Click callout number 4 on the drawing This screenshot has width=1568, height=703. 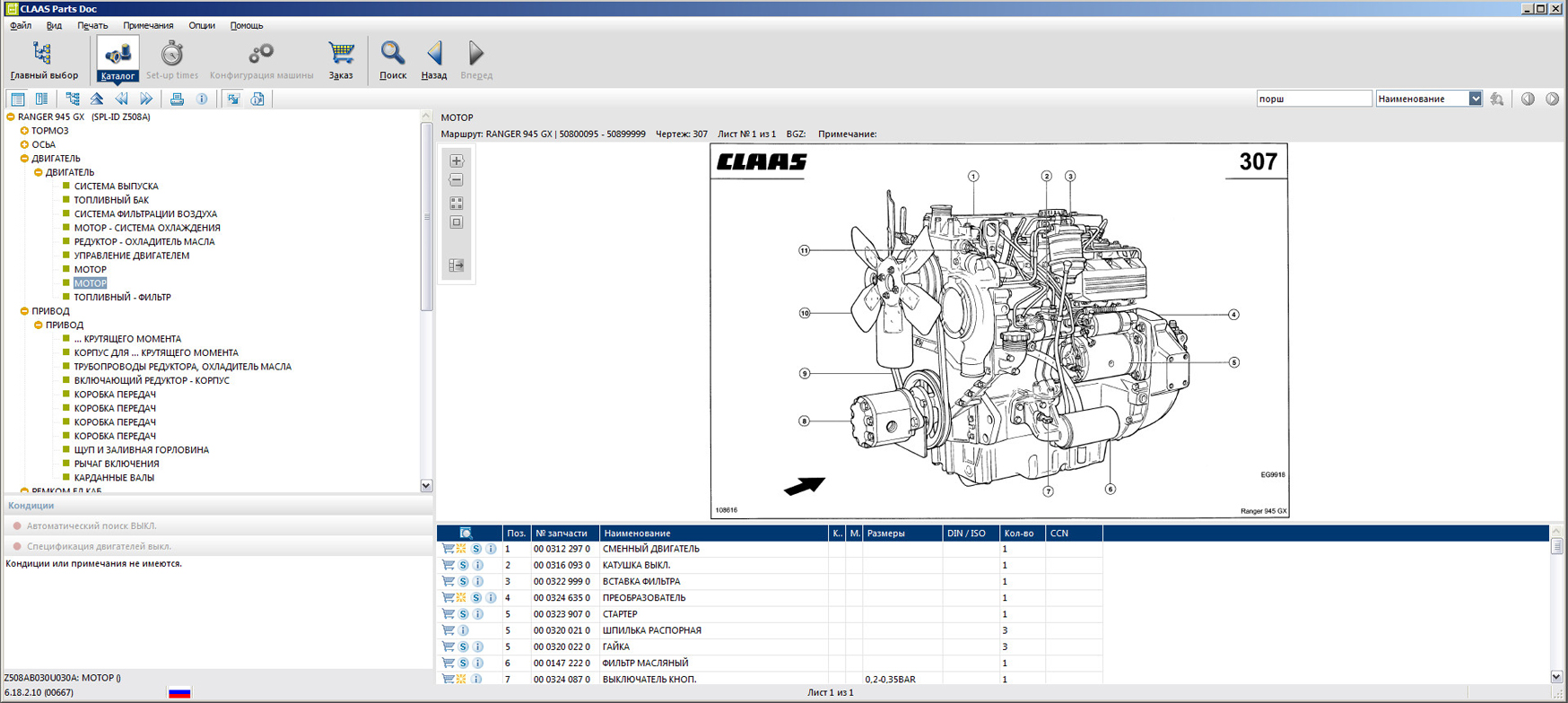(1233, 315)
